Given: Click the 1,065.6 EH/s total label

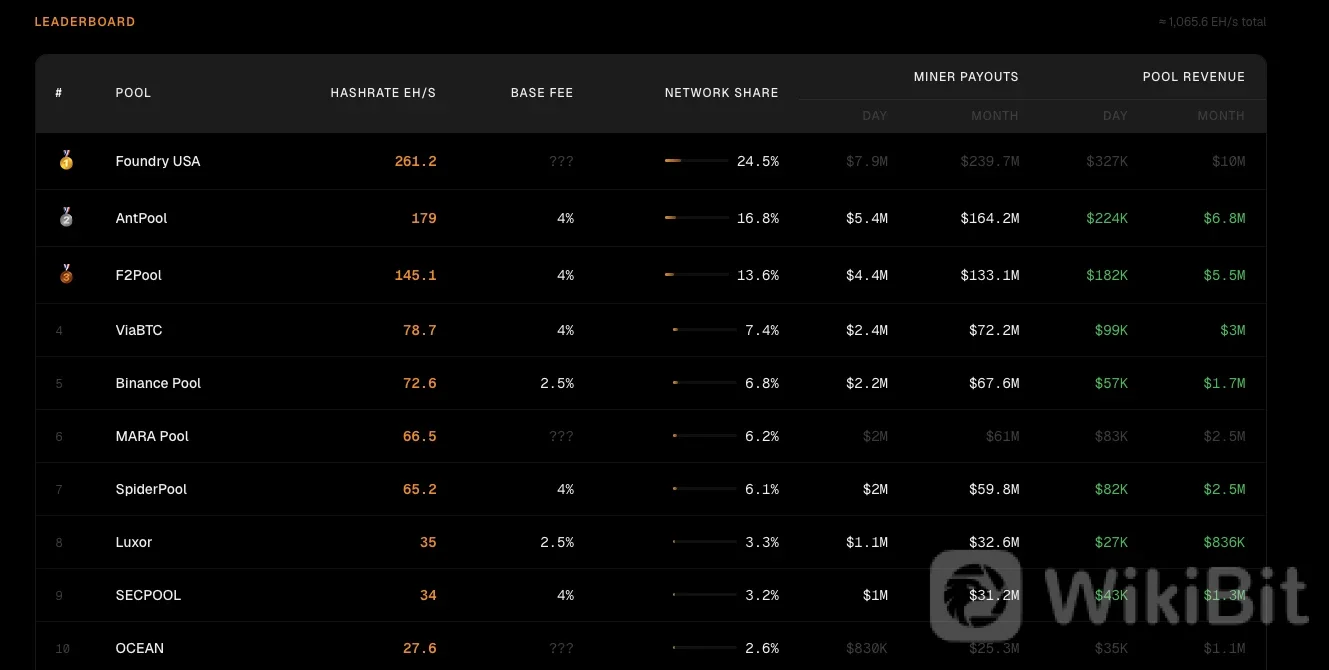Looking at the screenshot, I should point(1212,21).
